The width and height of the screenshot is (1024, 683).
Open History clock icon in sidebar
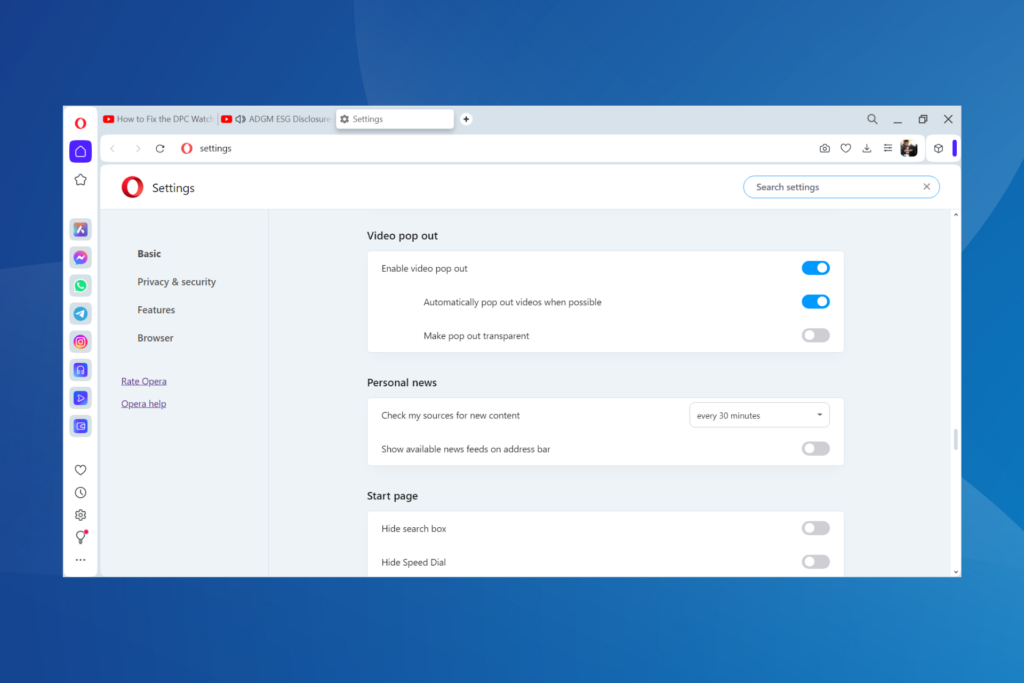(x=80, y=492)
